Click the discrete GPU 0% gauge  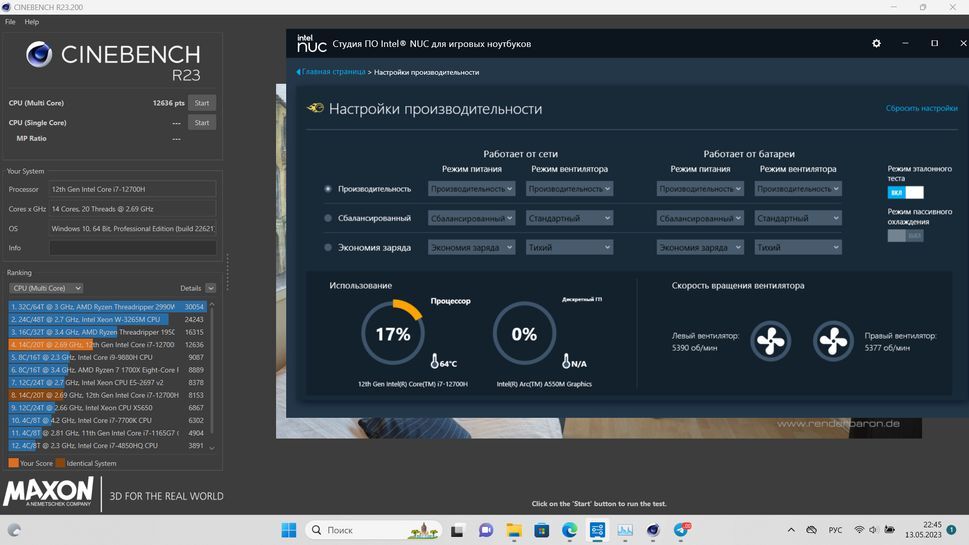pyautogui.click(x=524, y=334)
